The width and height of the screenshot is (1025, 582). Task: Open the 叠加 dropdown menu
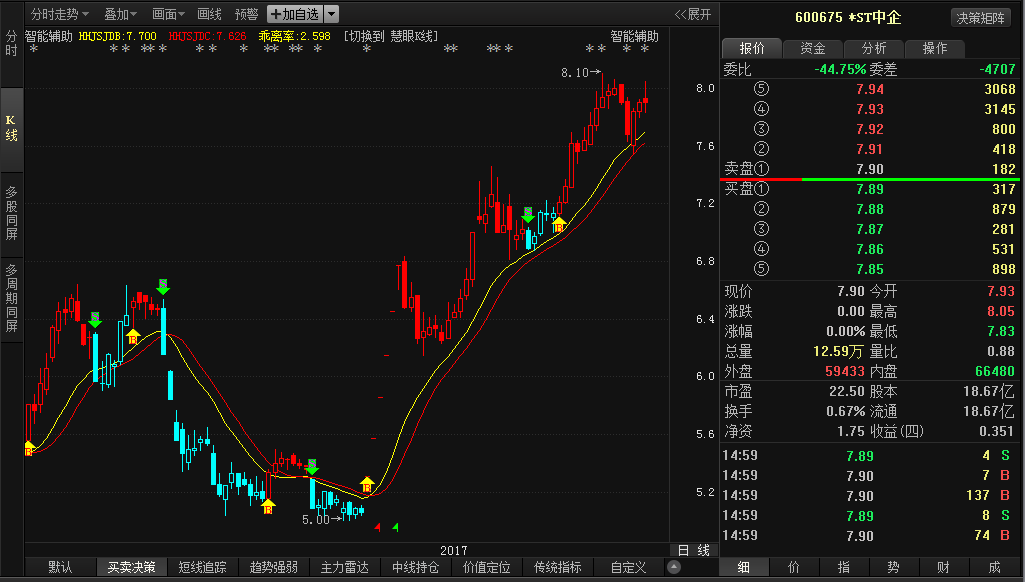point(121,14)
